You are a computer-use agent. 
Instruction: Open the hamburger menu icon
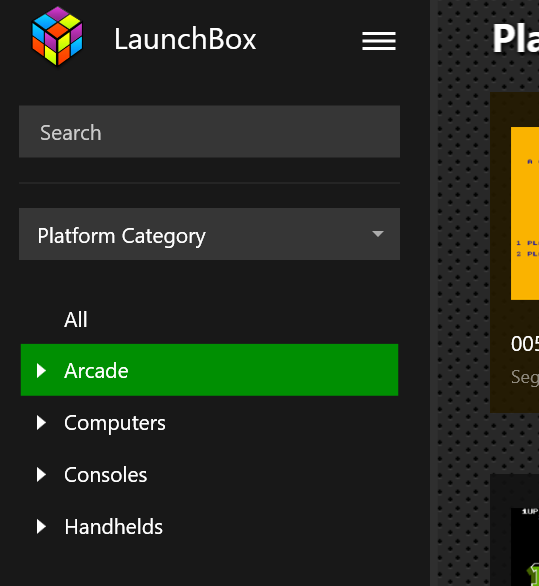click(x=379, y=40)
